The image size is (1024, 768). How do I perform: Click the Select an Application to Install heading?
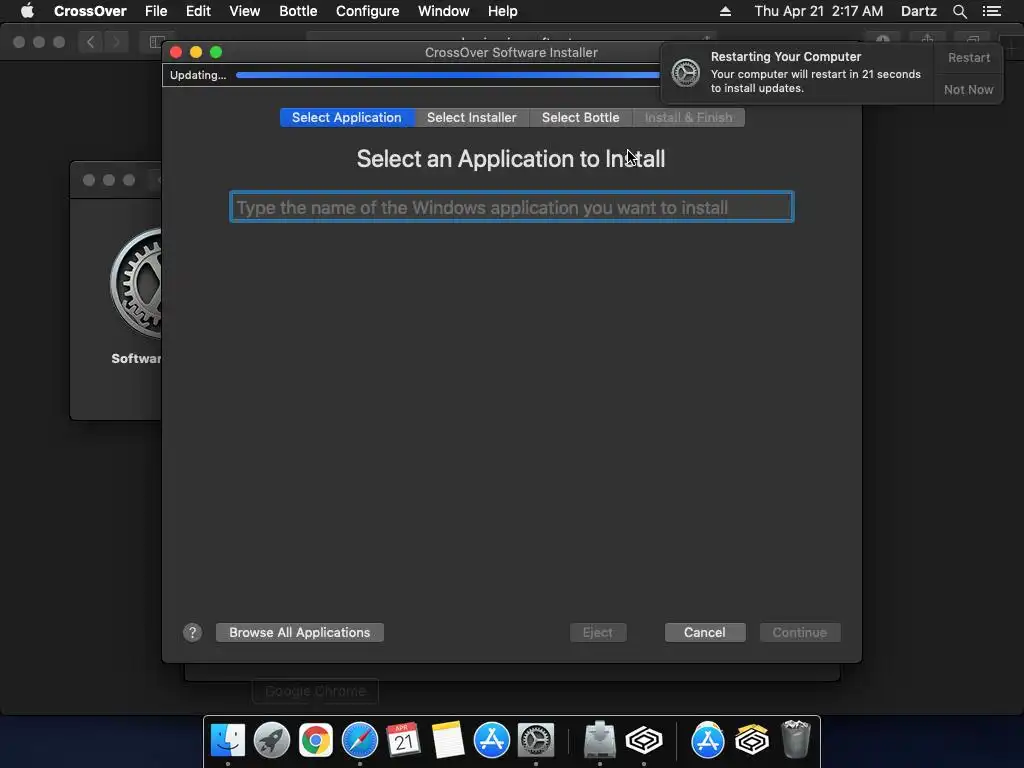[x=511, y=159]
